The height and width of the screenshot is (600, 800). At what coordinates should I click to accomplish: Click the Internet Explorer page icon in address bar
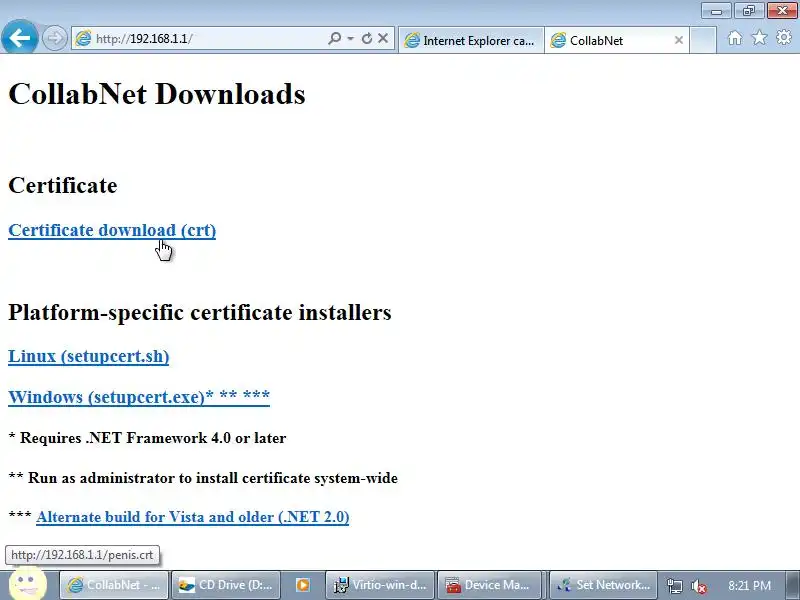coord(83,39)
